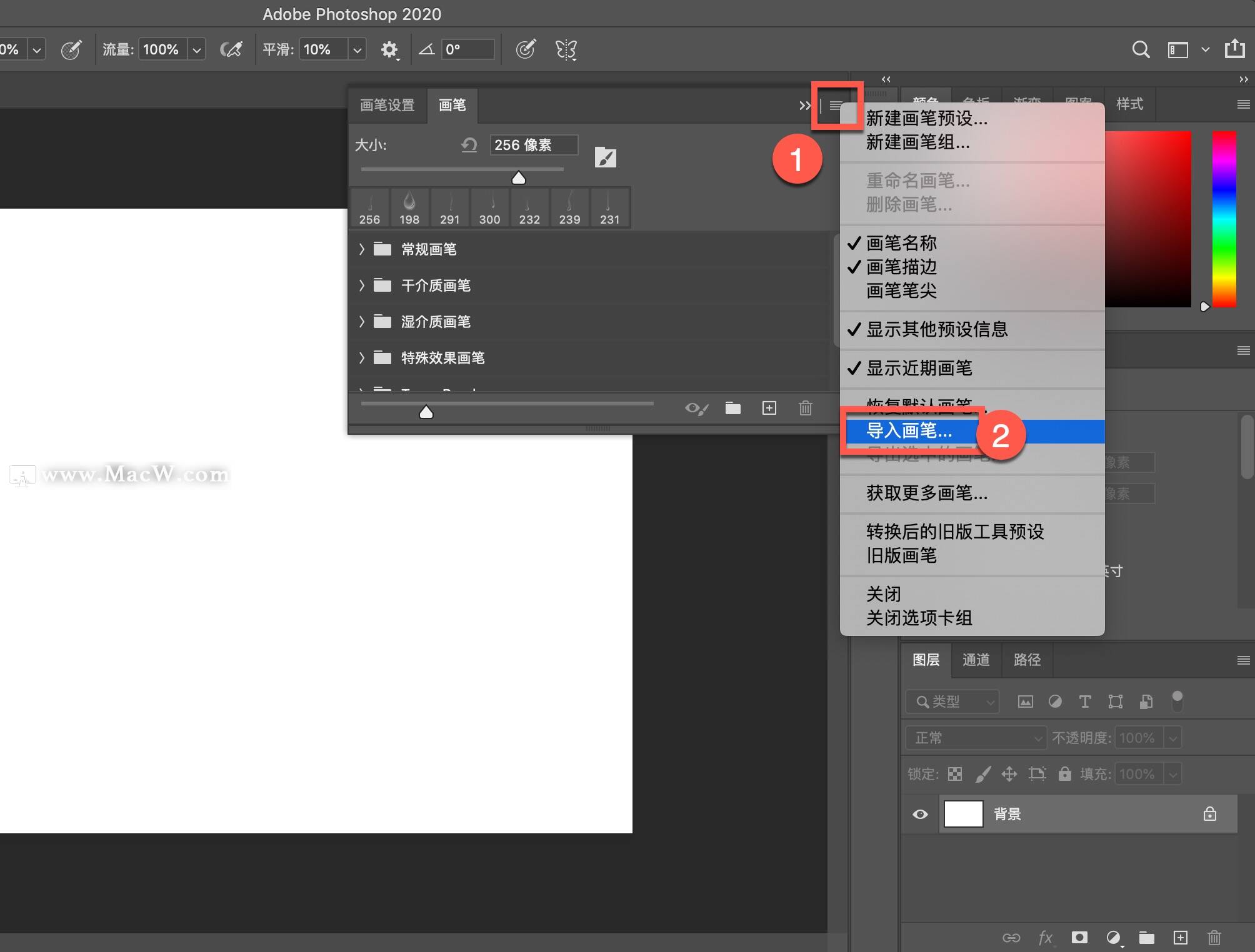The width and height of the screenshot is (1255, 952).
Task: Toggle 画笔描边 checked menu option
Action: tap(901, 267)
